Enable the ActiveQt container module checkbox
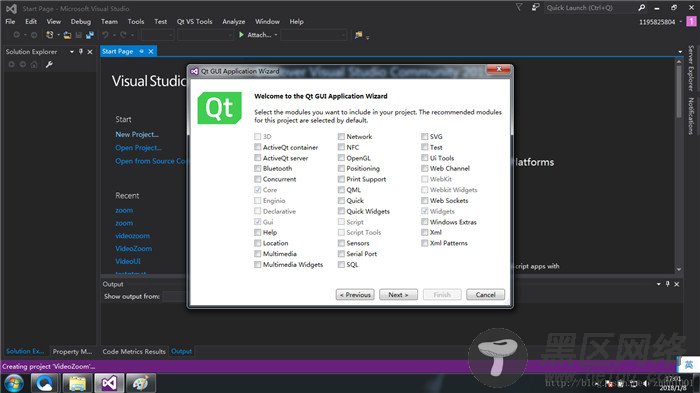The image size is (700, 393). (x=258, y=147)
